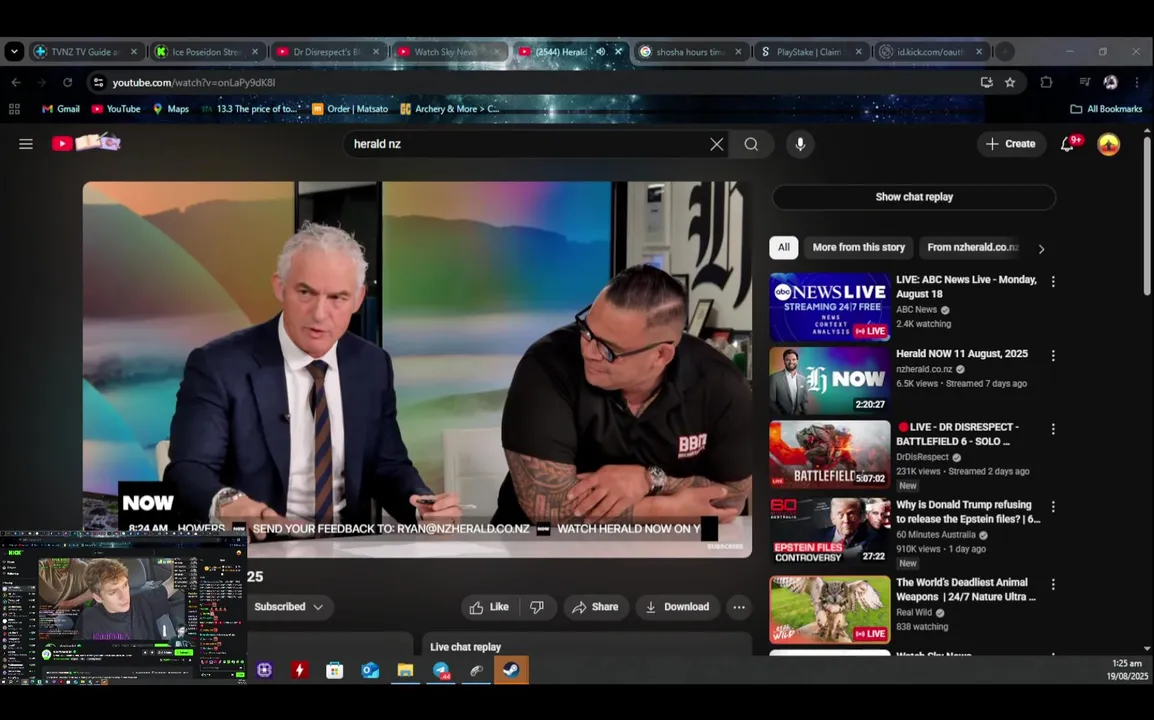Viewport: 1154px width, 720px height.
Task: Open a new tab with plus
Action: (x=1005, y=52)
